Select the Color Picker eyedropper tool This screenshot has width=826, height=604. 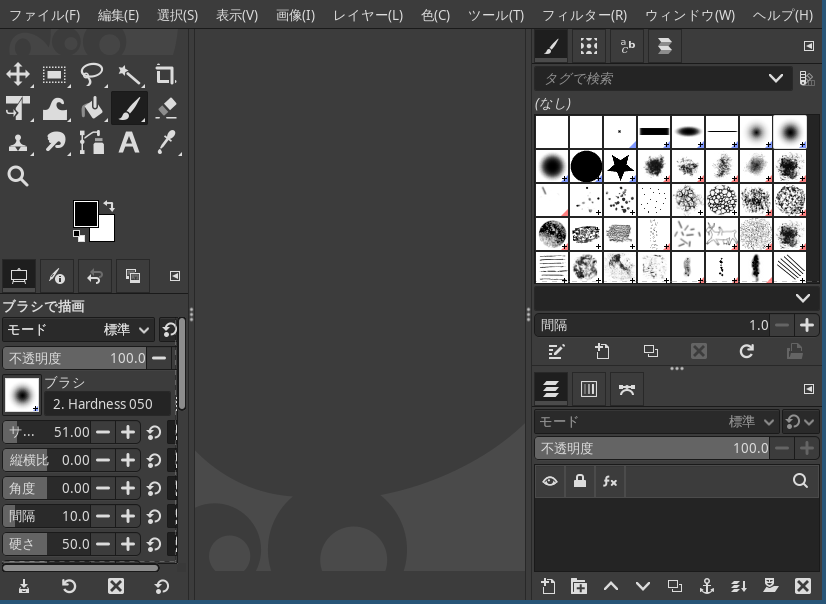pyautogui.click(x=165, y=143)
